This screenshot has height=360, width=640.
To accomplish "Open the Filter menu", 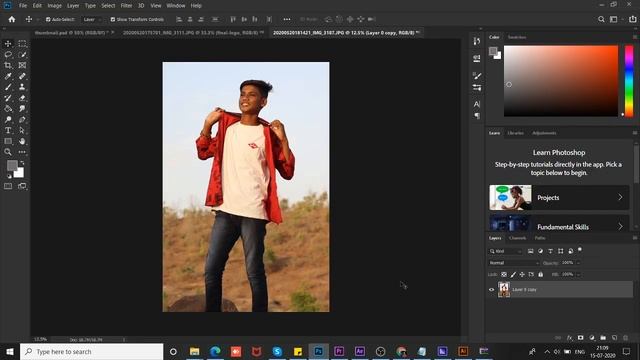I will click(x=126, y=6).
